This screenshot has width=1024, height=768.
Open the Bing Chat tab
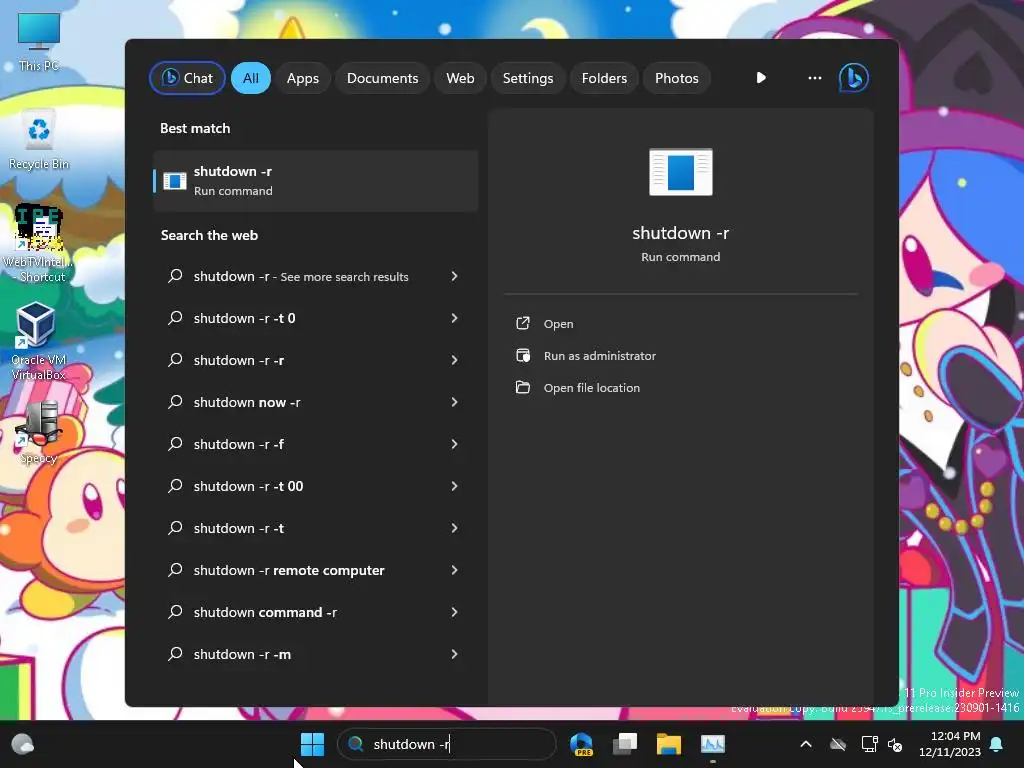187,78
